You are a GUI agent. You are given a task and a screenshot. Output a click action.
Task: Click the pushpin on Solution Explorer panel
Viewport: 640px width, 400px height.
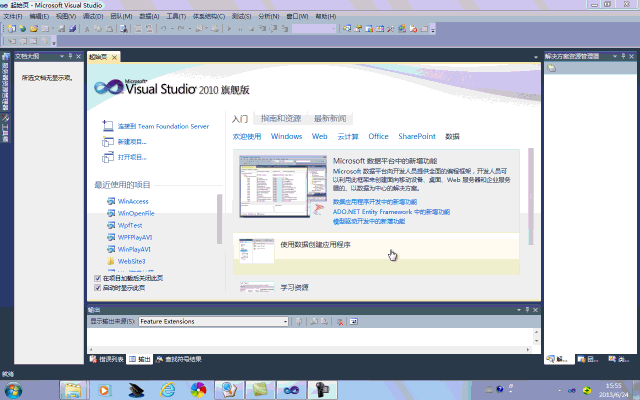pos(623,56)
